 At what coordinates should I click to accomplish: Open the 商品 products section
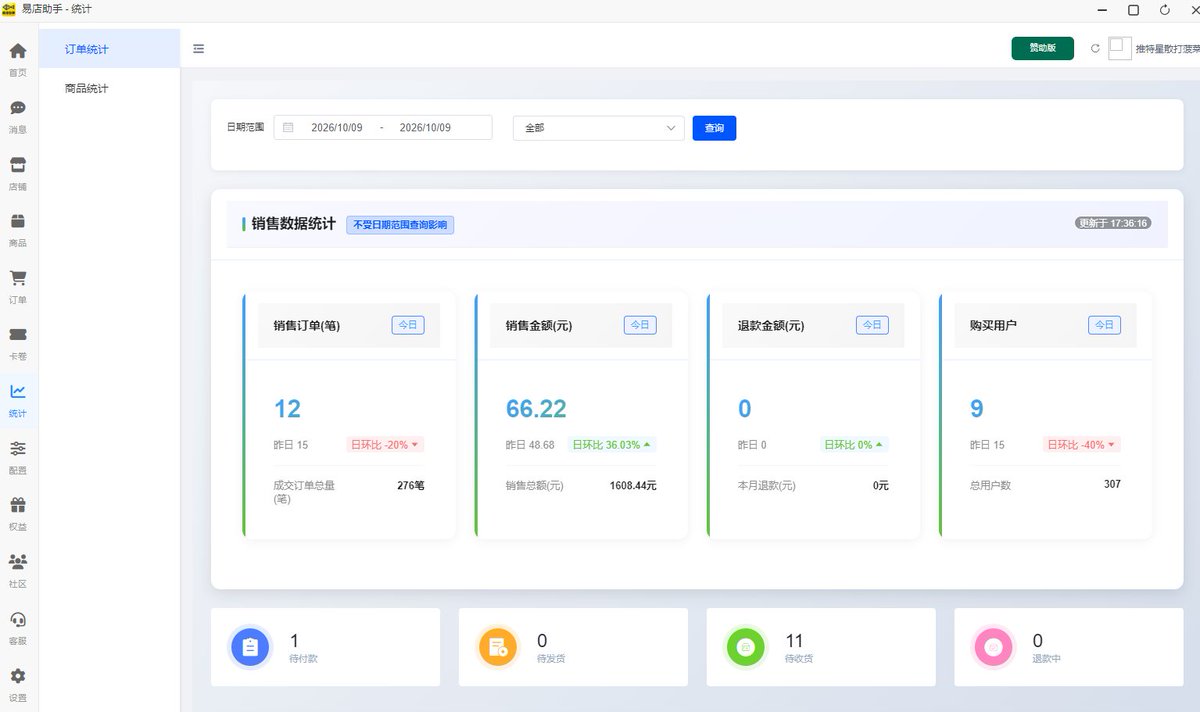pyautogui.click(x=18, y=229)
